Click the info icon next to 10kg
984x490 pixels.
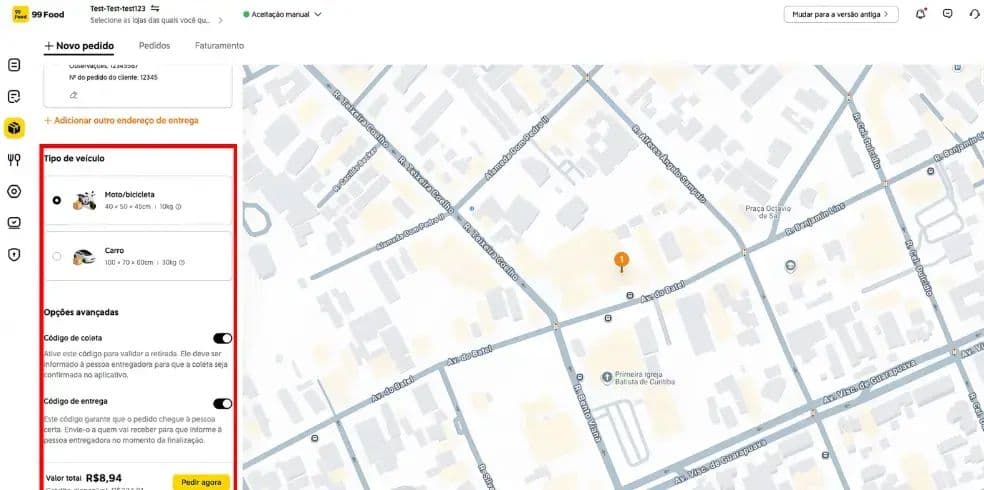point(179,206)
